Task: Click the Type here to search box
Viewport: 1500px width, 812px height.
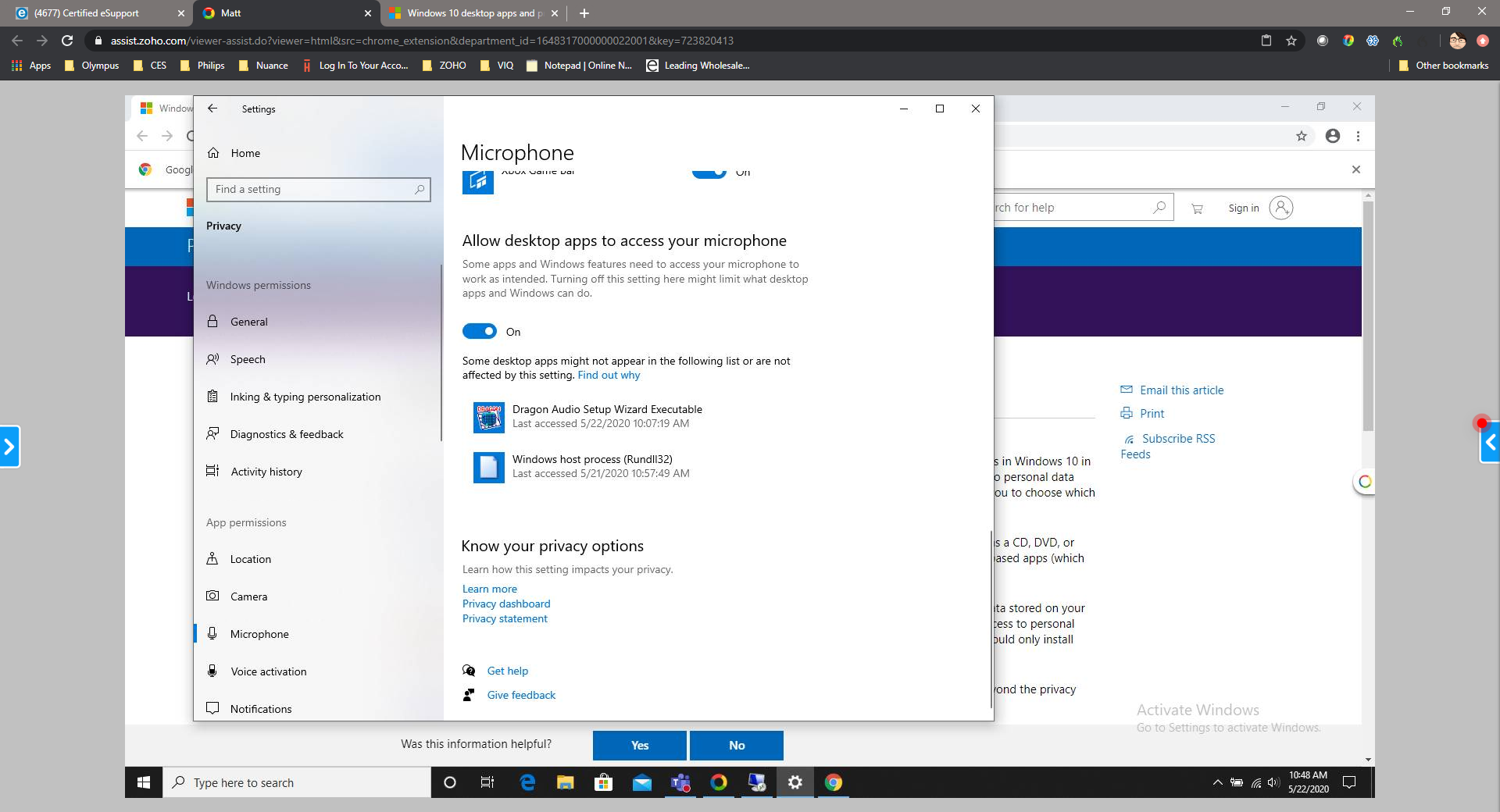Action: tap(297, 782)
